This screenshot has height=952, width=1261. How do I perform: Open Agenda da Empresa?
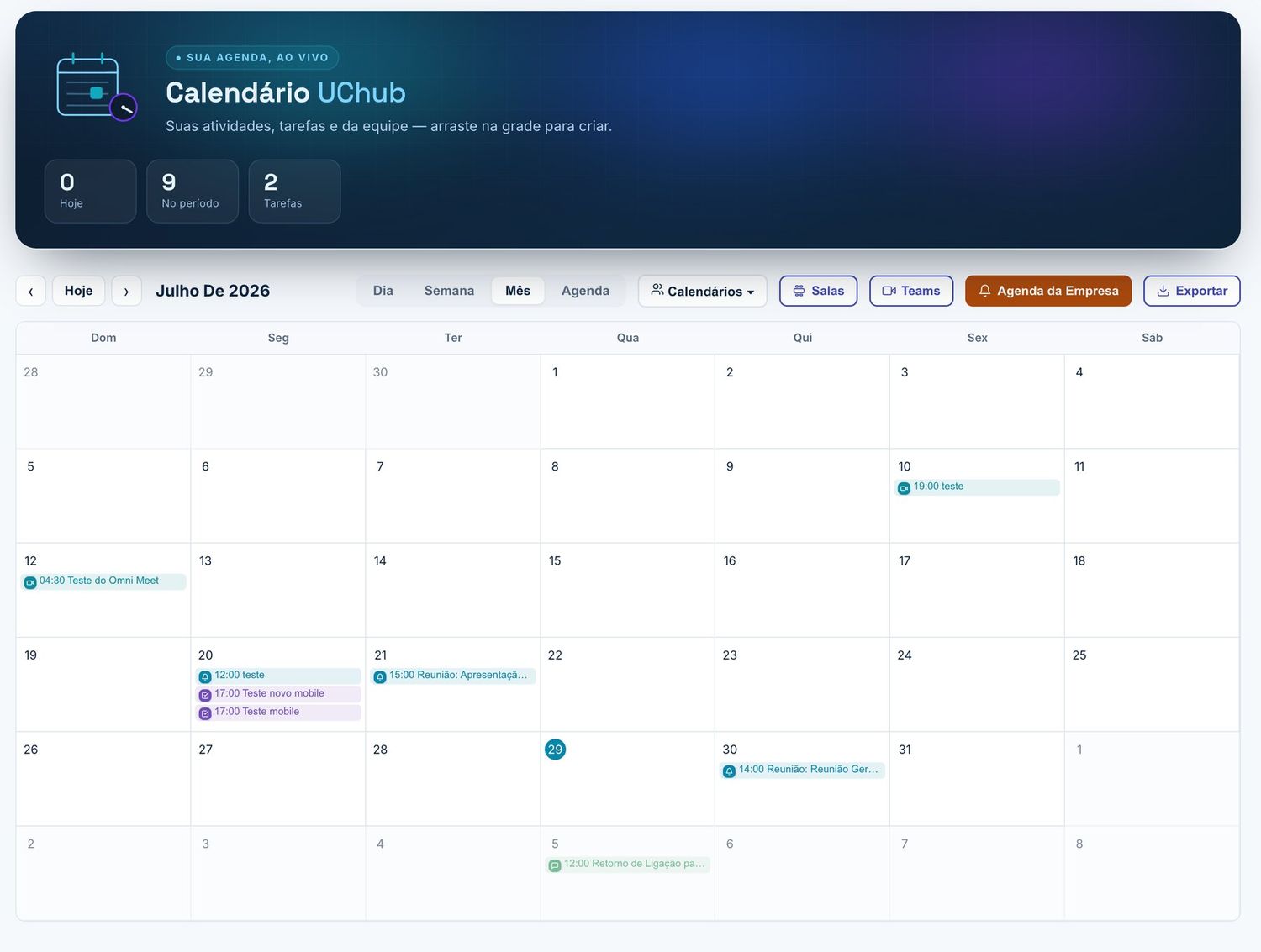coord(1048,291)
